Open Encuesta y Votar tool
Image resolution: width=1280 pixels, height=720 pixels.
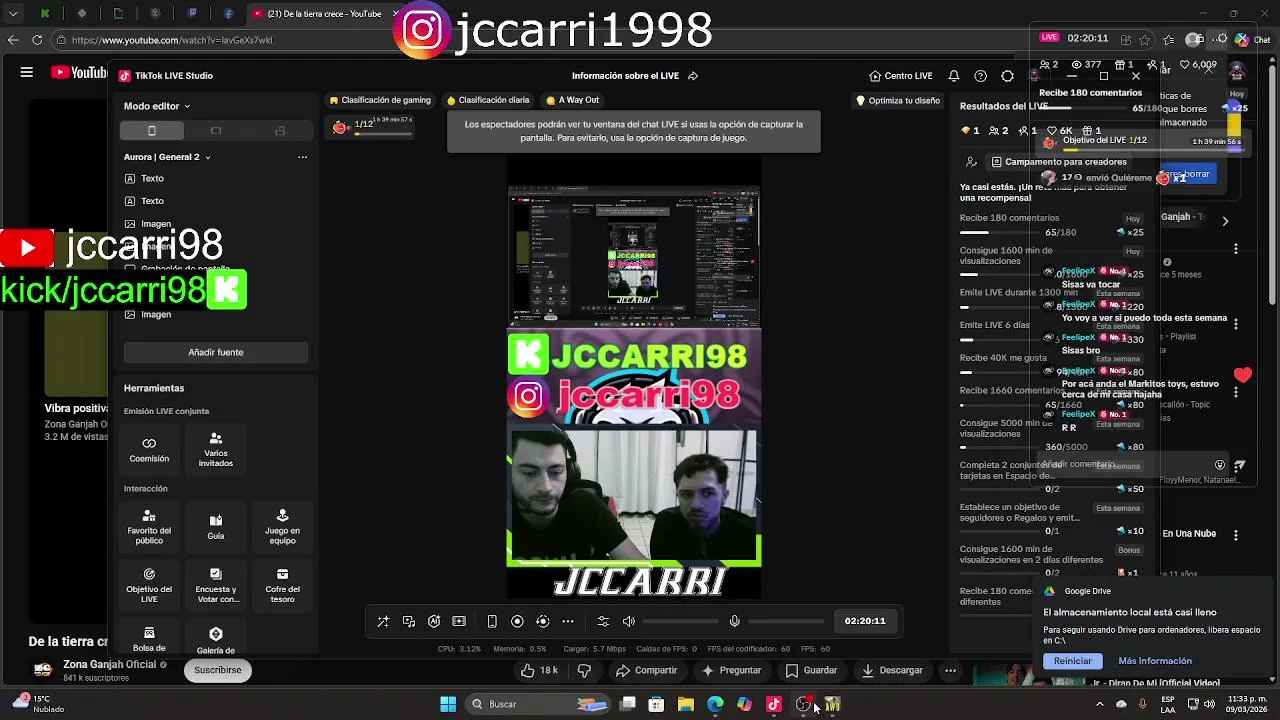(215, 586)
